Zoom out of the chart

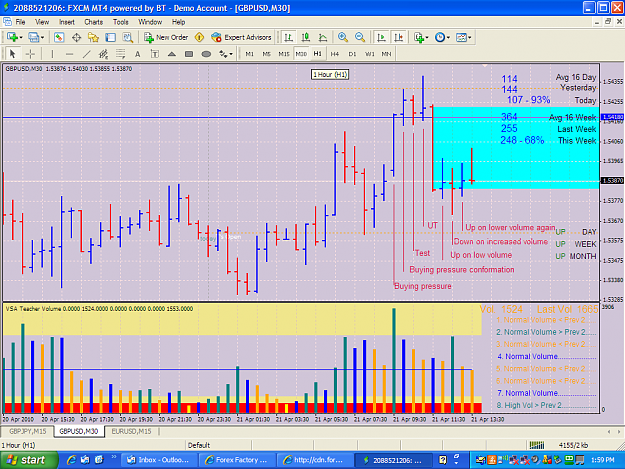[360, 37]
